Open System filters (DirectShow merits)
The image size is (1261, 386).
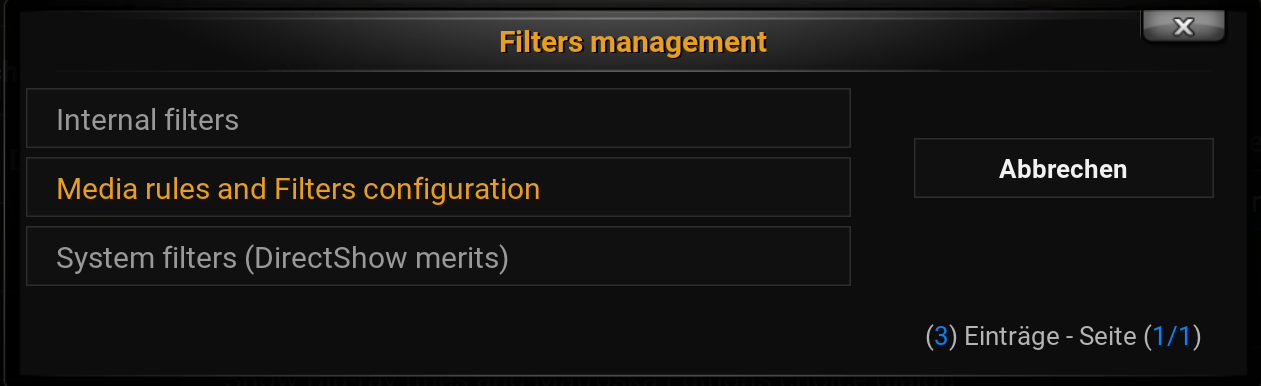(x=438, y=257)
